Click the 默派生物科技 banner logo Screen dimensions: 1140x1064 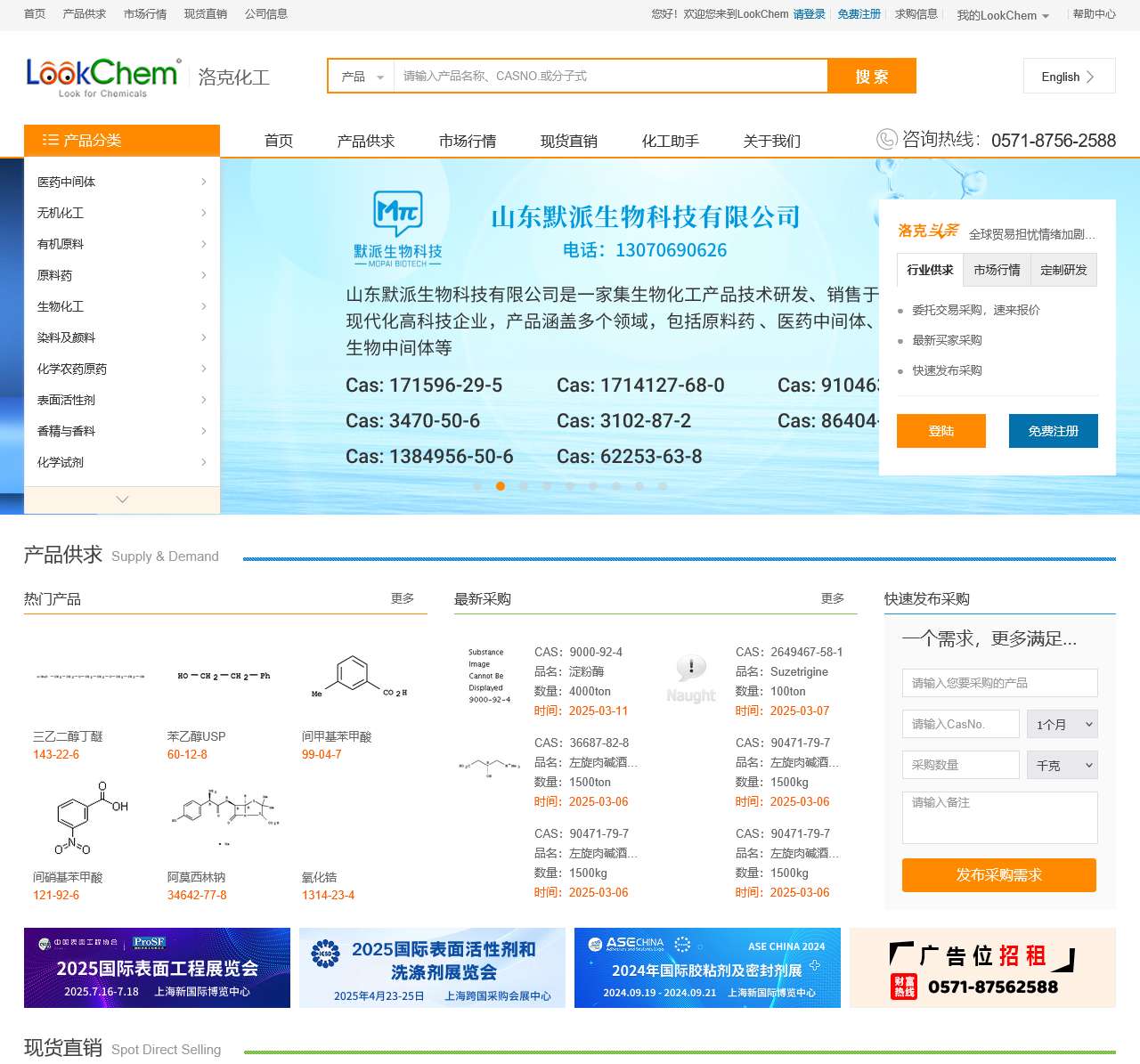(397, 228)
